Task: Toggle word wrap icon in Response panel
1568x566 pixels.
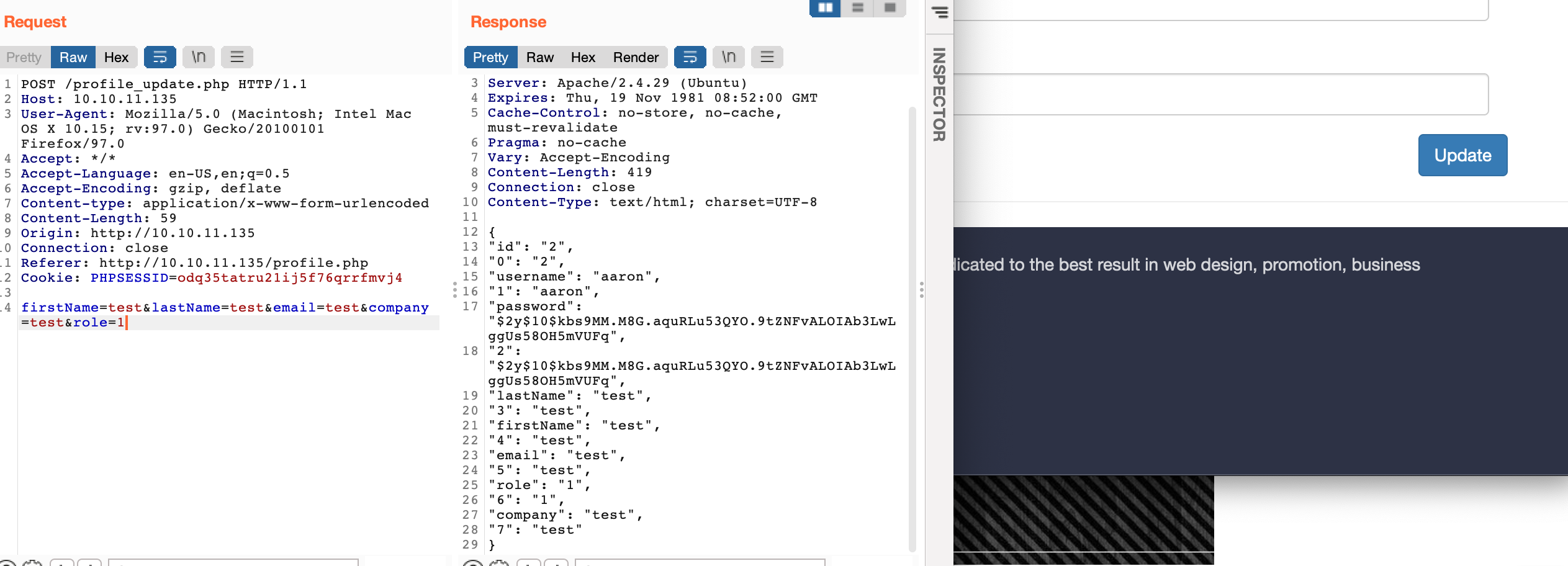Action: (690, 57)
